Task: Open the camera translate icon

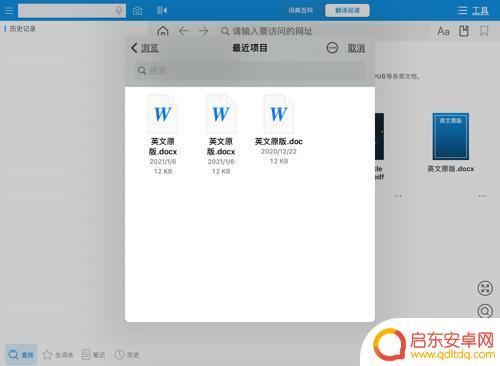Action: click(137, 11)
